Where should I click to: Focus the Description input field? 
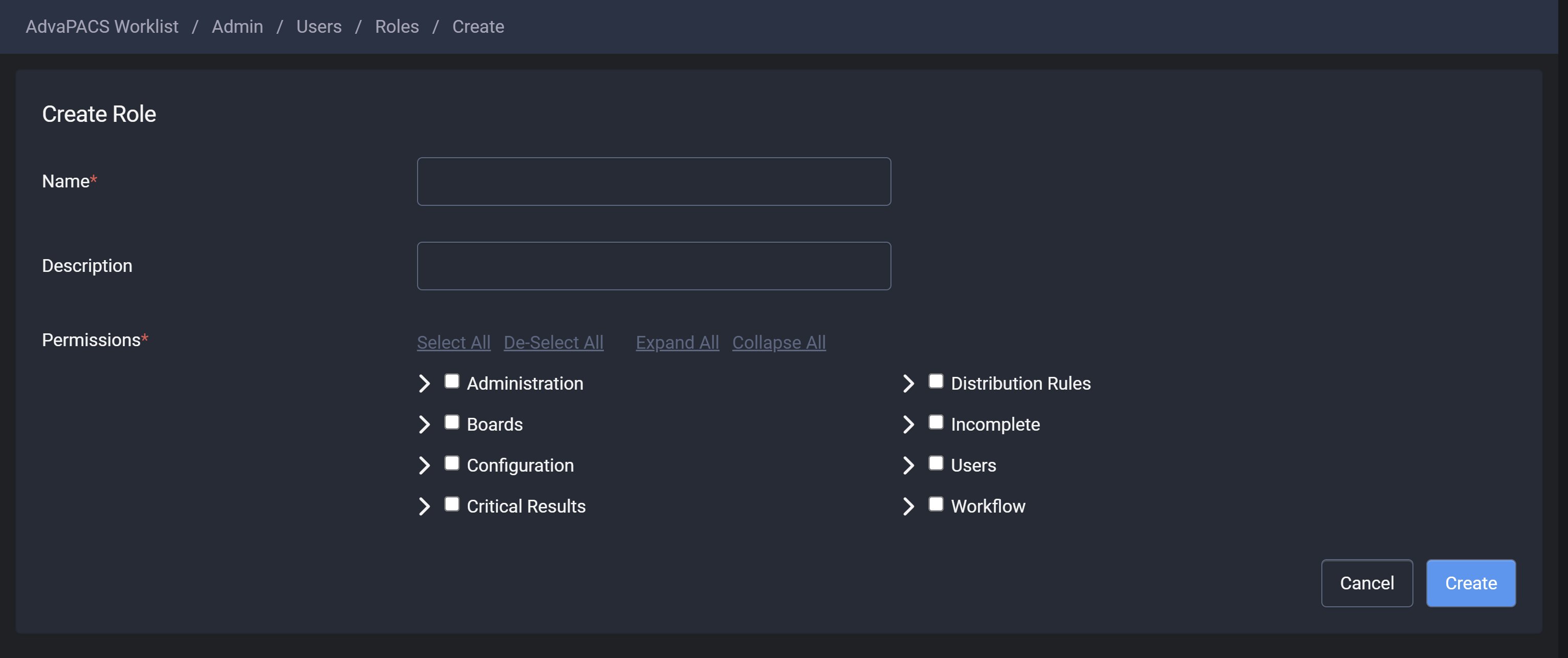coord(654,266)
